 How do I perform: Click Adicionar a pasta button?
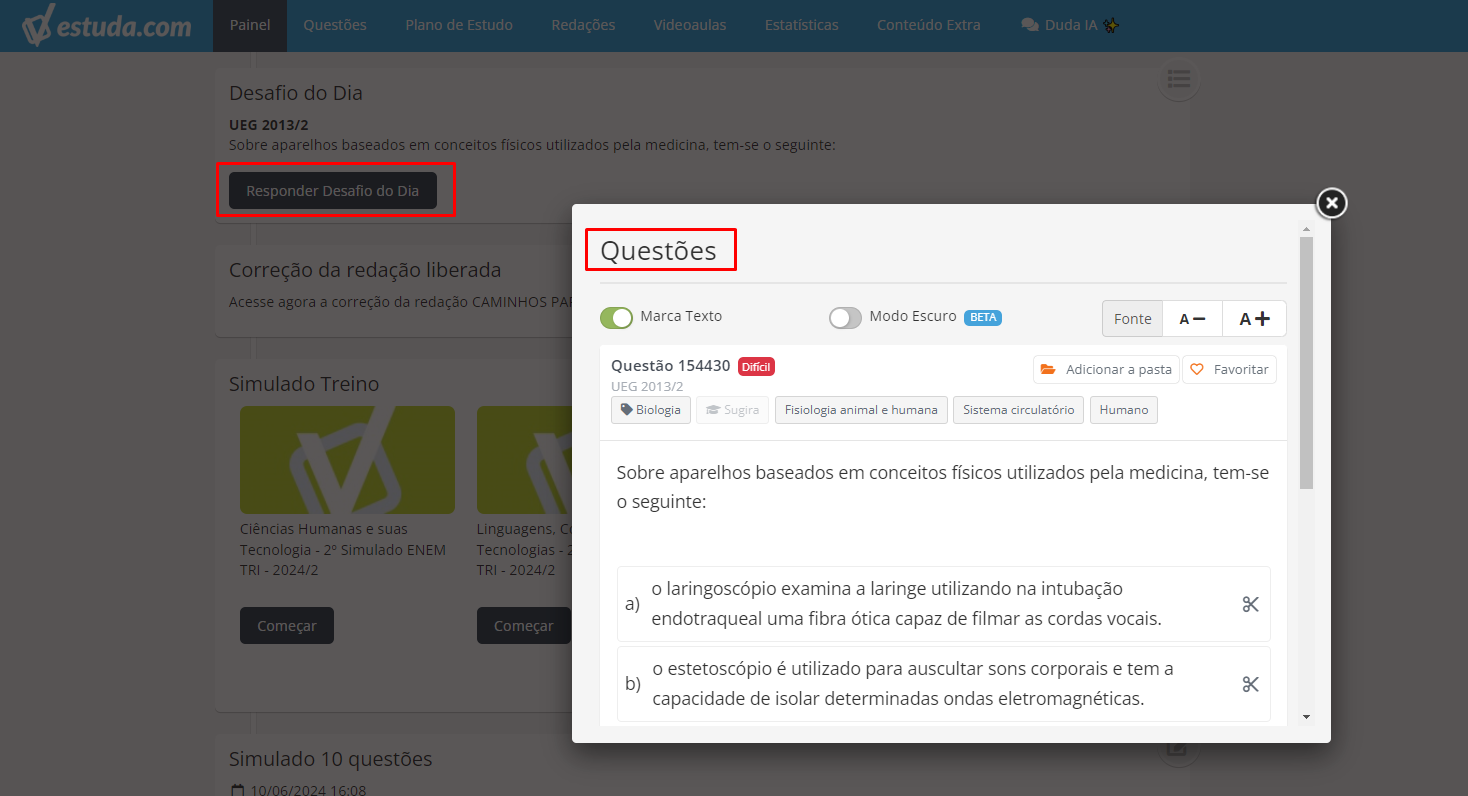1106,369
